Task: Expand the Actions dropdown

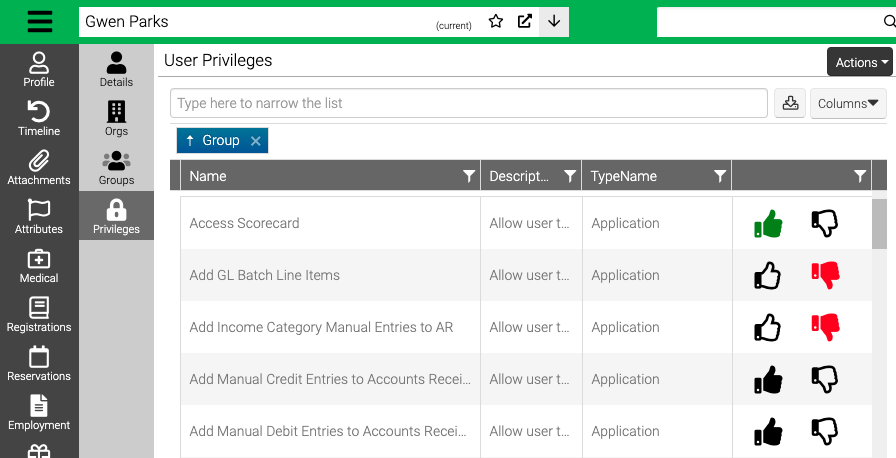Action: (859, 62)
